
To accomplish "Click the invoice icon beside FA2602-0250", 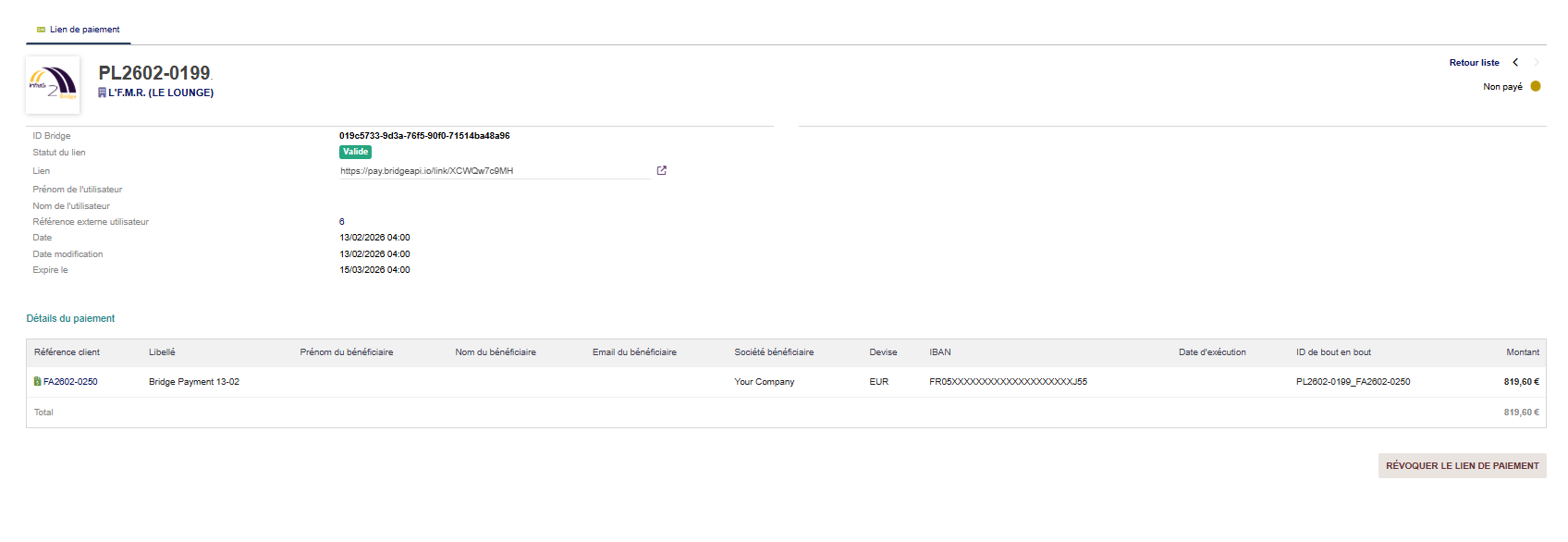I will click(x=37, y=381).
